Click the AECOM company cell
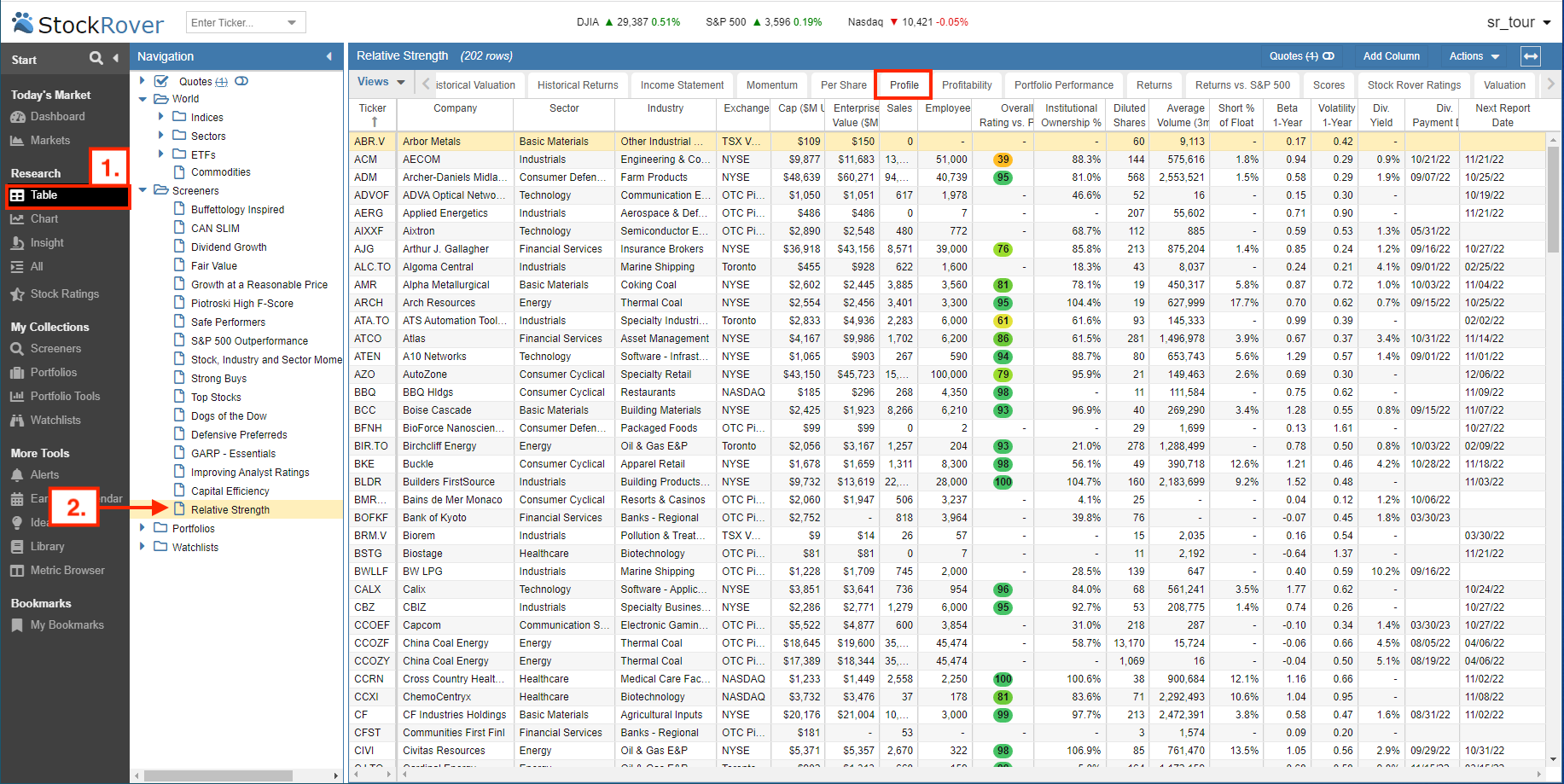 [x=456, y=160]
